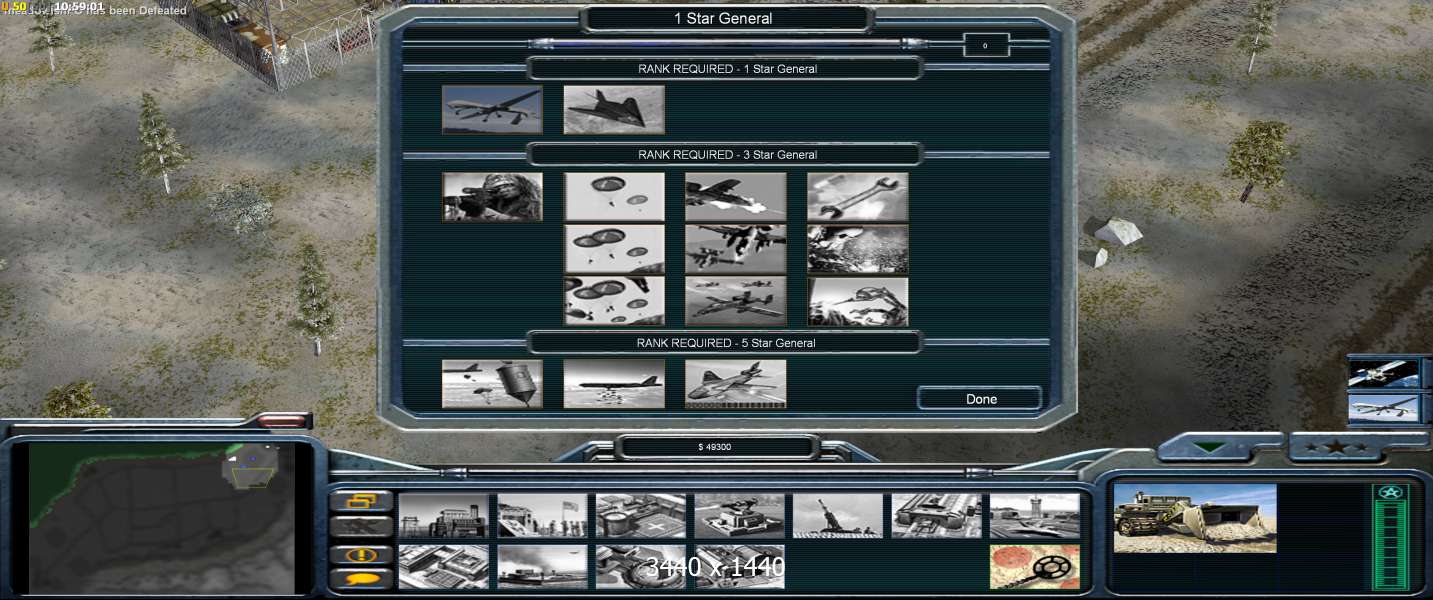Build the Barracks with flag
Screen dimensions: 1433x600
[542, 516]
